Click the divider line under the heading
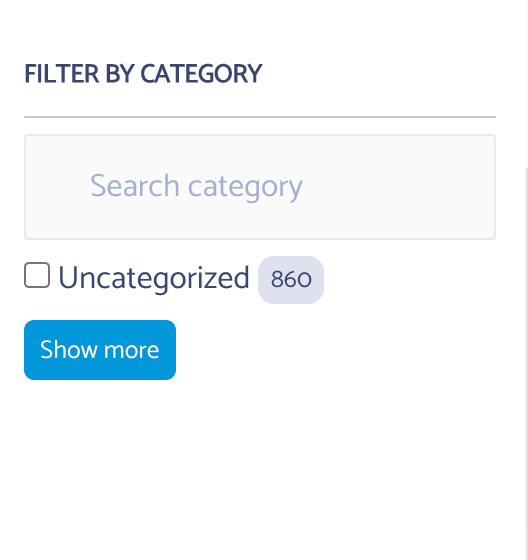Viewport: 528px width, 560px height. [260, 117]
